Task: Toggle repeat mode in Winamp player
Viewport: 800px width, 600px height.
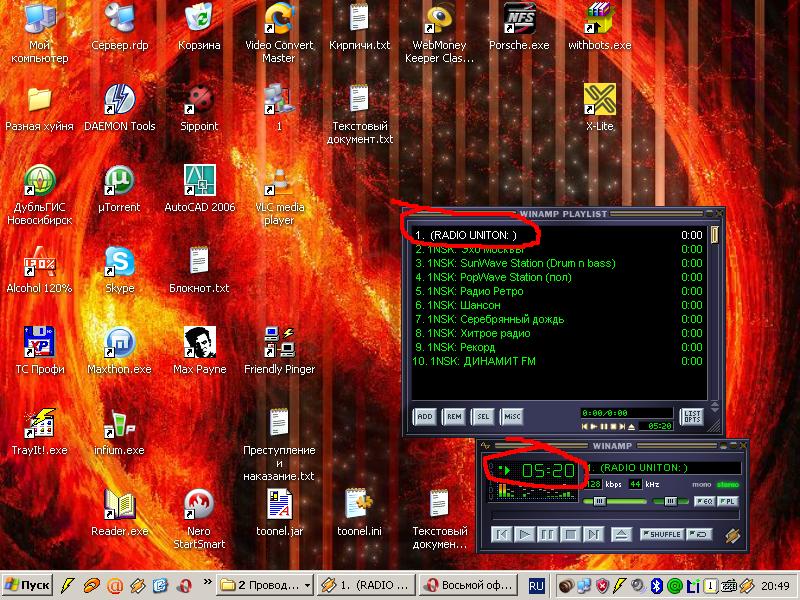Action: [700, 534]
